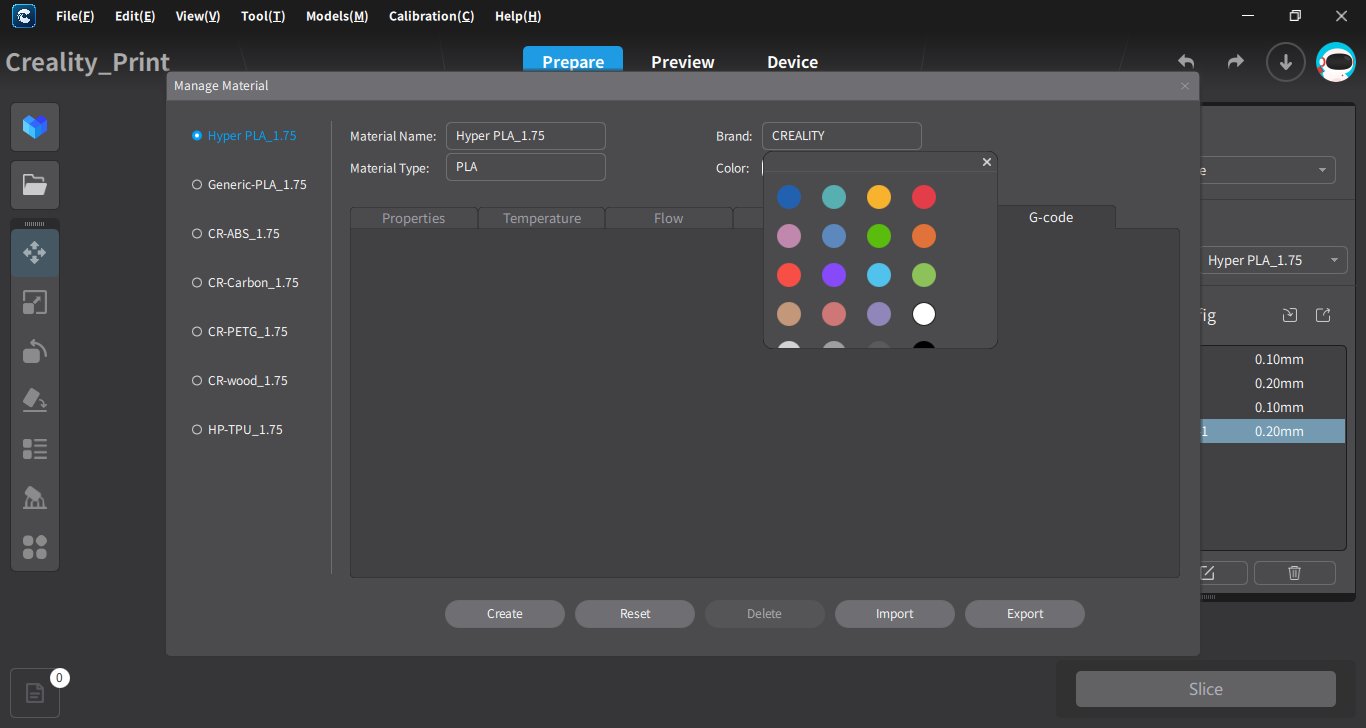Open the Models menu
This screenshot has width=1366, height=728.
(337, 16)
